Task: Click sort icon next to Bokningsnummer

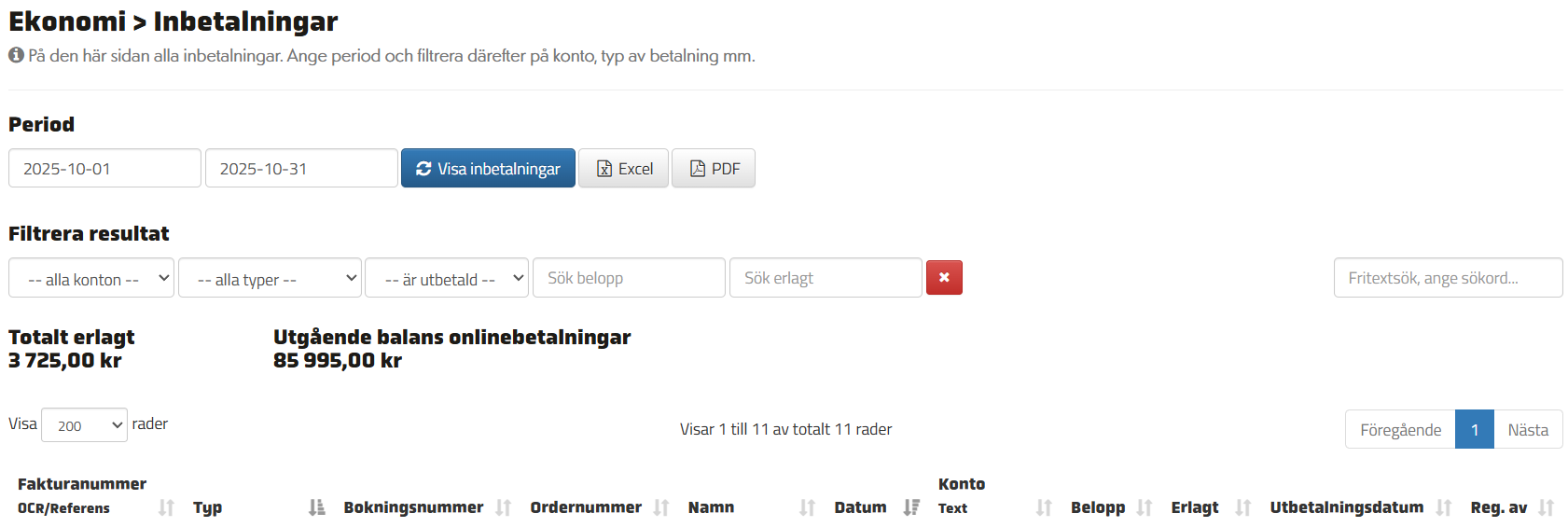Action: click(x=503, y=507)
